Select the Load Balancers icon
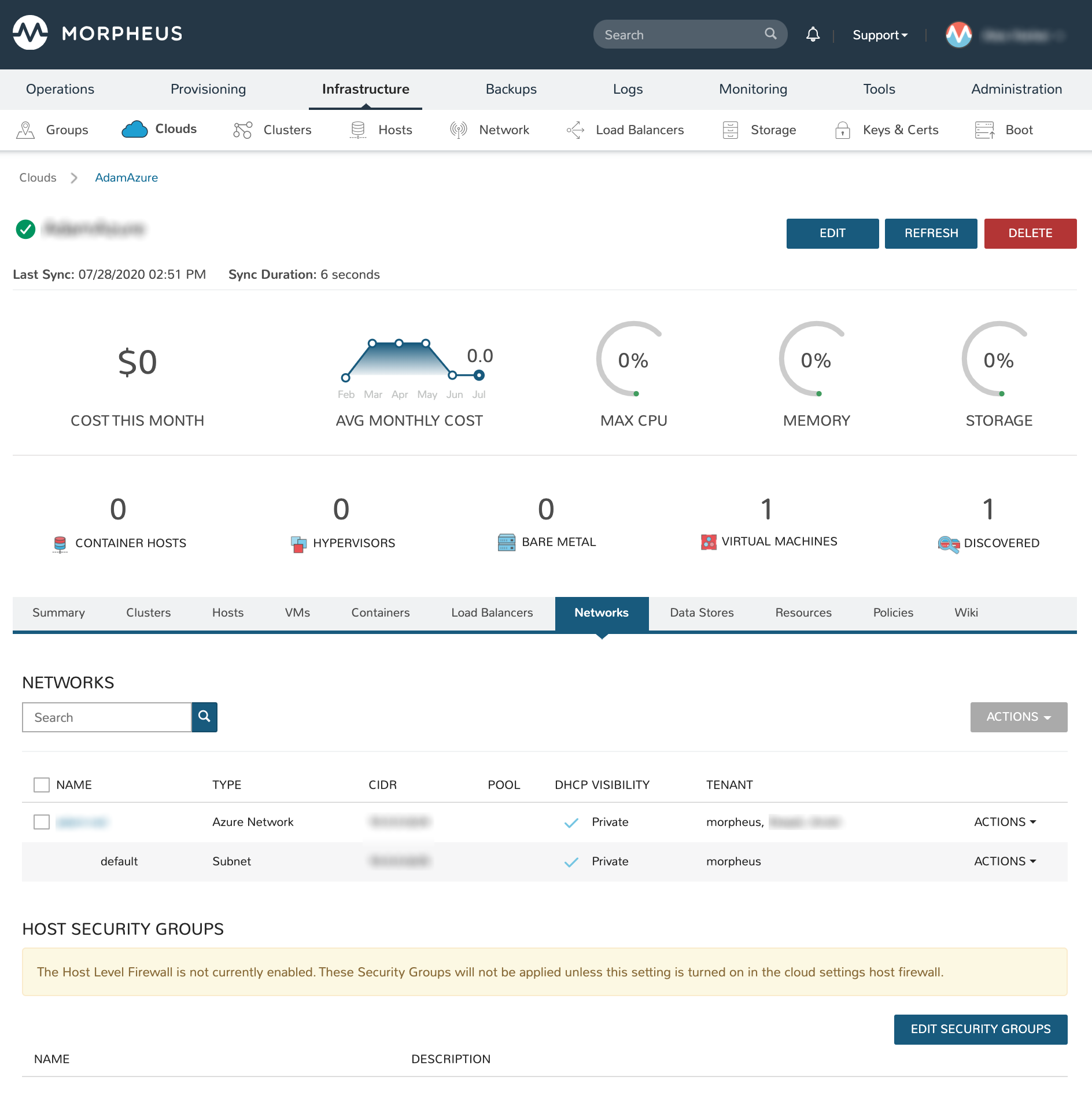 576,130
